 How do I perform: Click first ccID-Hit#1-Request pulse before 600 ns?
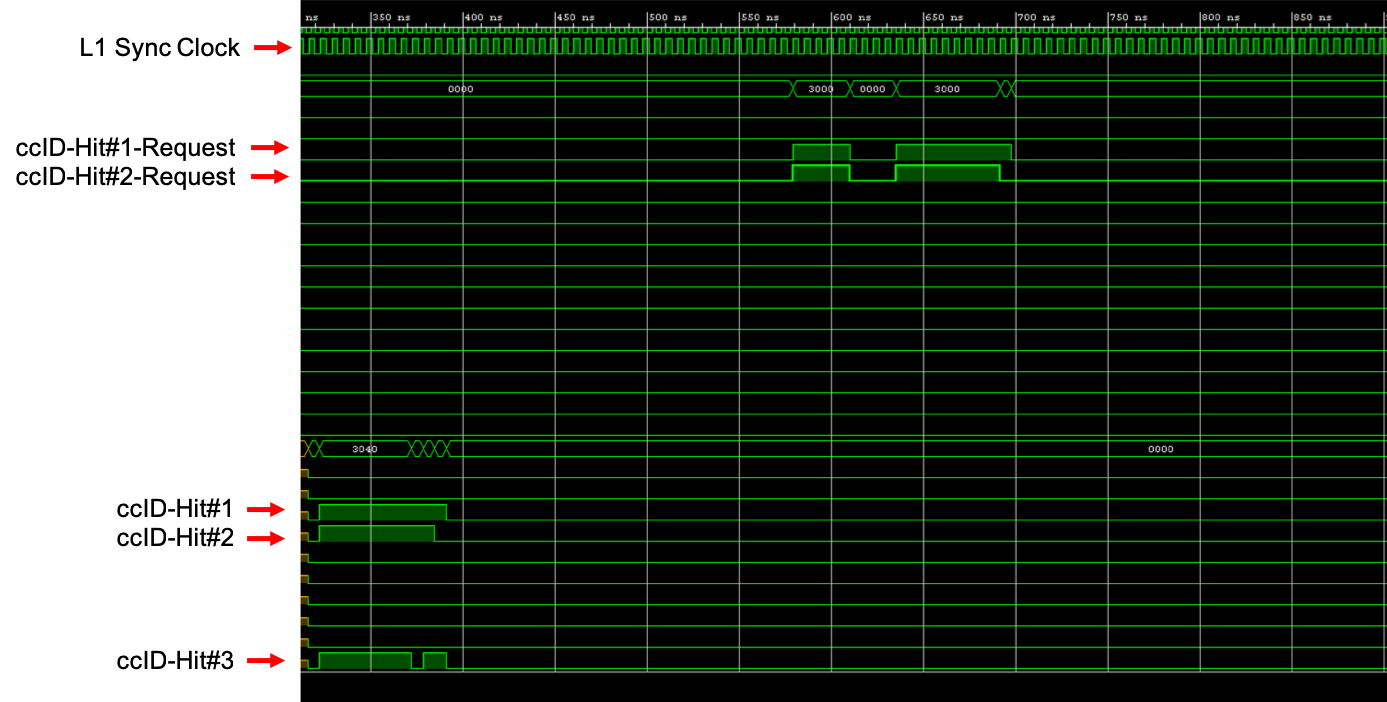pyautogui.click(x=821, y=152)
